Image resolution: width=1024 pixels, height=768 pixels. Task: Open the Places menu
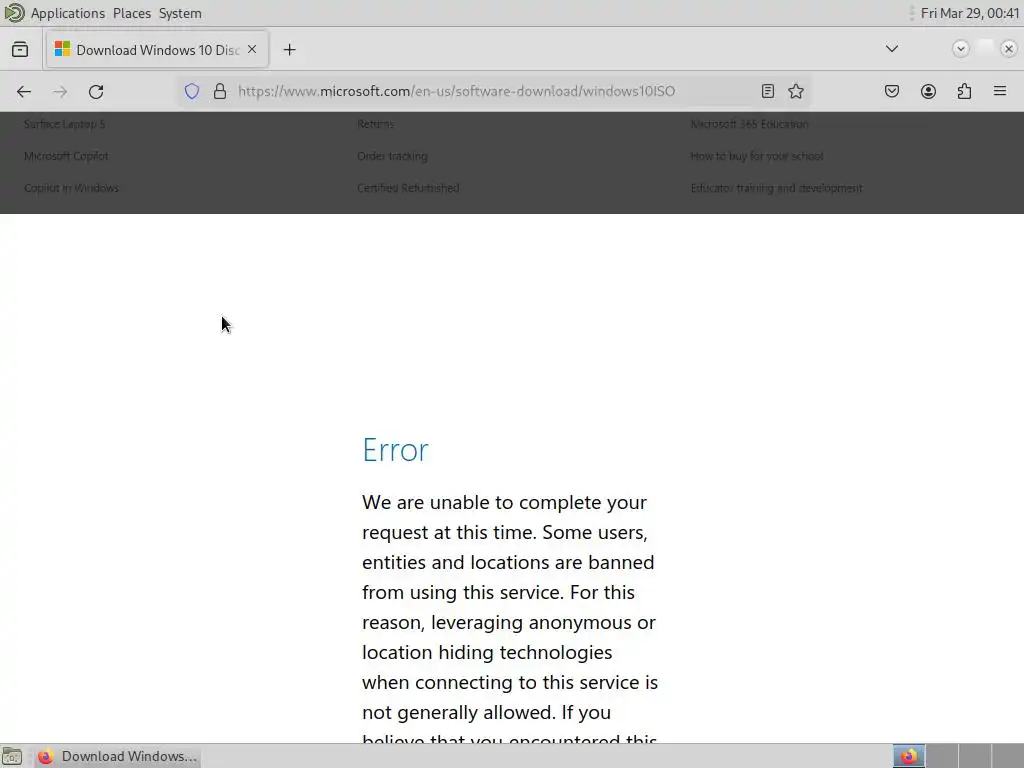tap(132, 13)
